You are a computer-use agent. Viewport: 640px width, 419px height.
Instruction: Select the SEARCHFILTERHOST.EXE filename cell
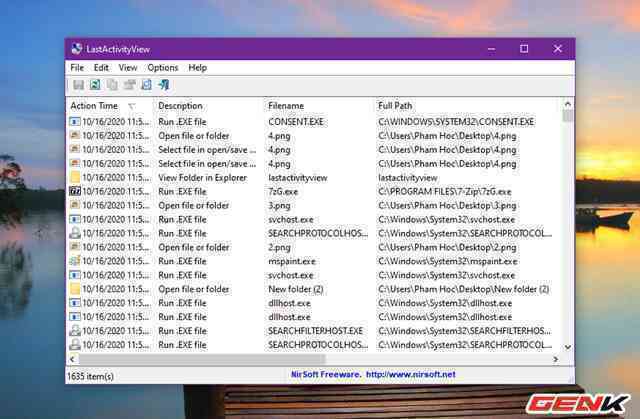coord(315,330)
